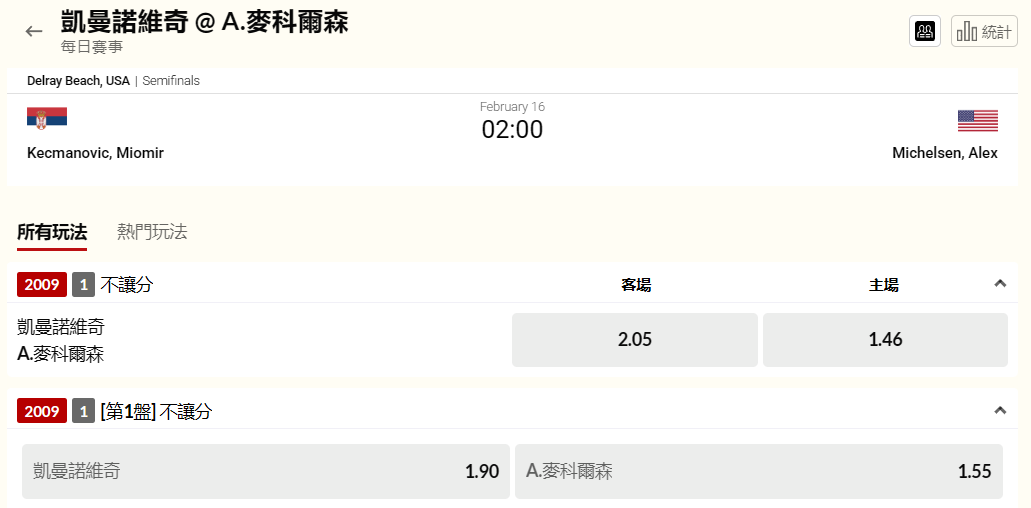The height and width of the screenshot is (508, 1031).
Task: Click the red 2009 badge beside 不讓分
Action: pos(42,285)
